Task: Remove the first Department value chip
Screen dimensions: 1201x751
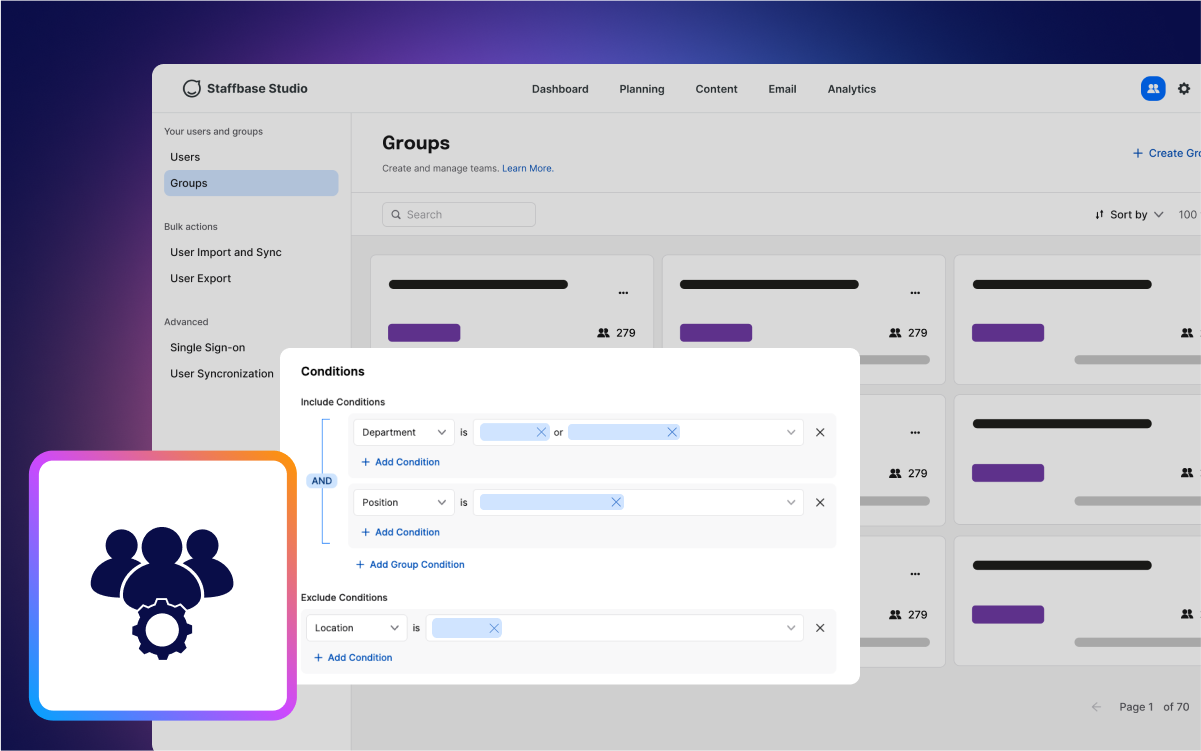Action: tap(541, 432)
